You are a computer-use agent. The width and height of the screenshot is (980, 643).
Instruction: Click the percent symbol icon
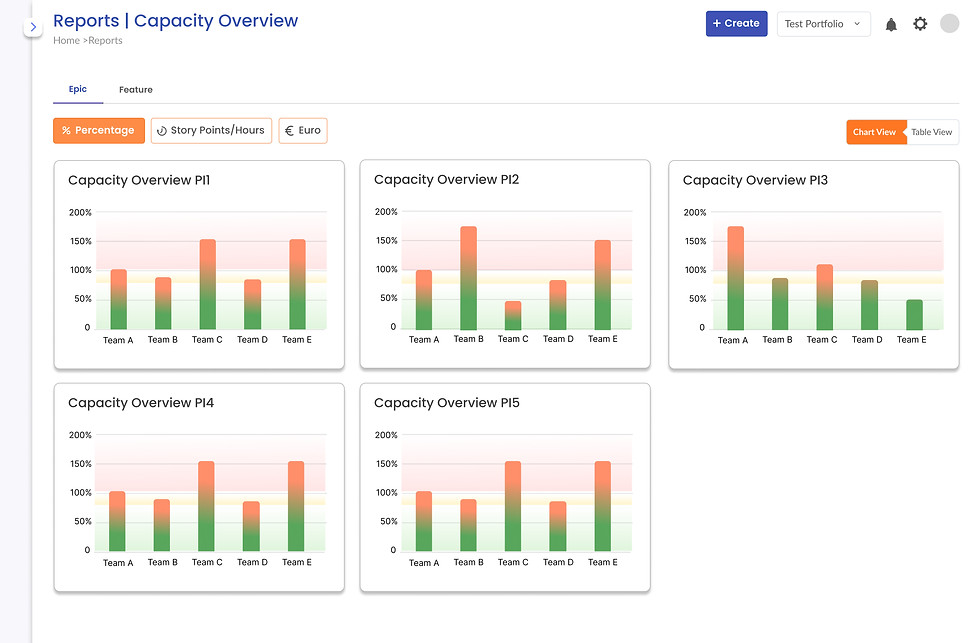coord(66,131)
